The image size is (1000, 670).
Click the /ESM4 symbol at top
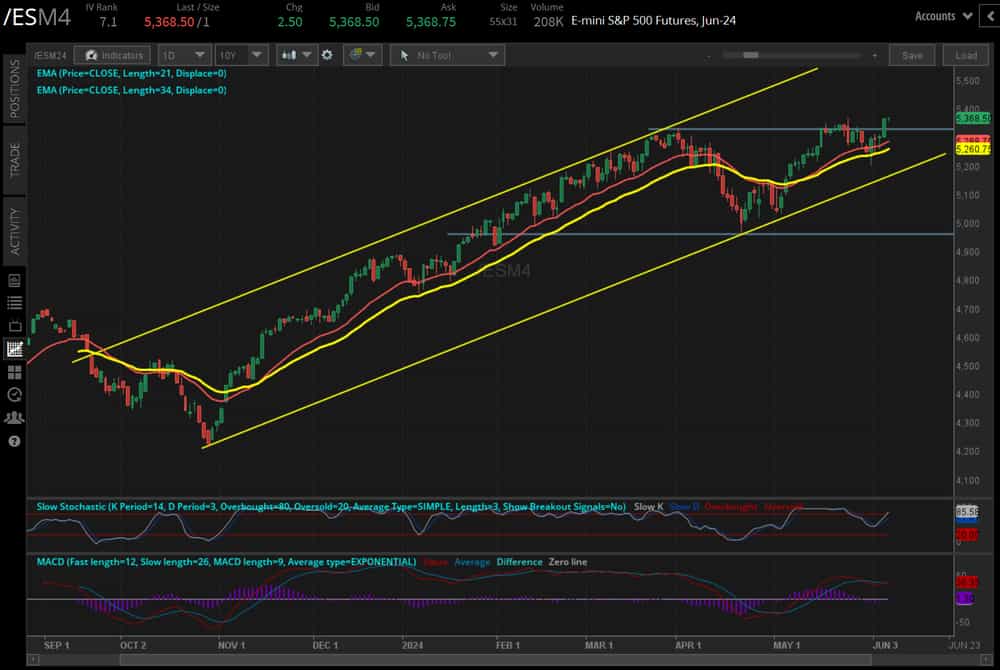point(37,17)
